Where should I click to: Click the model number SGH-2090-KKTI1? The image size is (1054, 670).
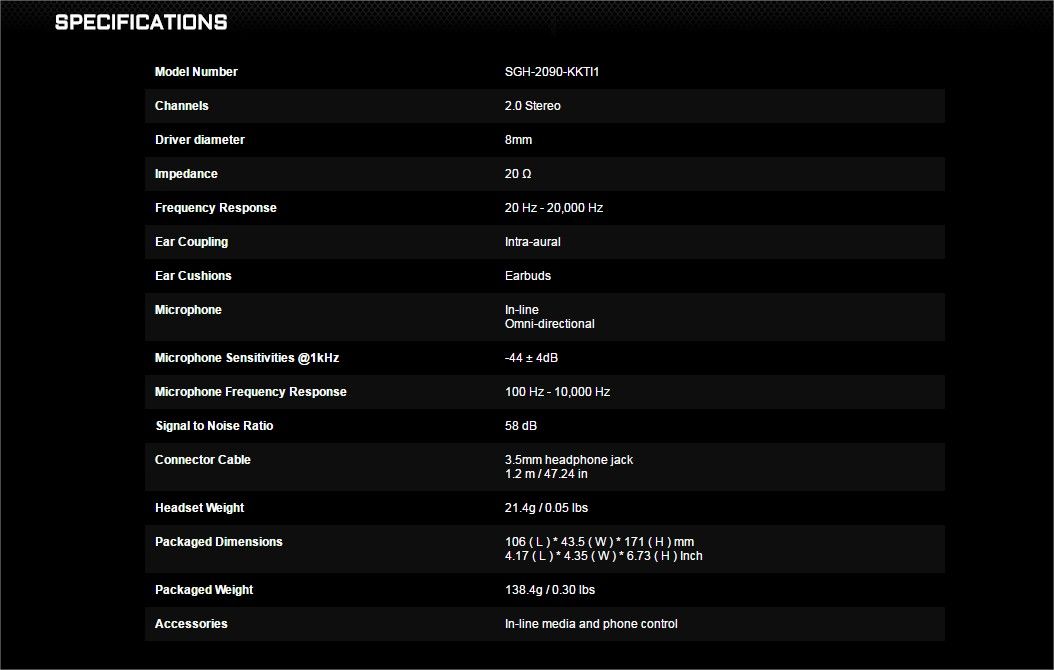[552, 72]
